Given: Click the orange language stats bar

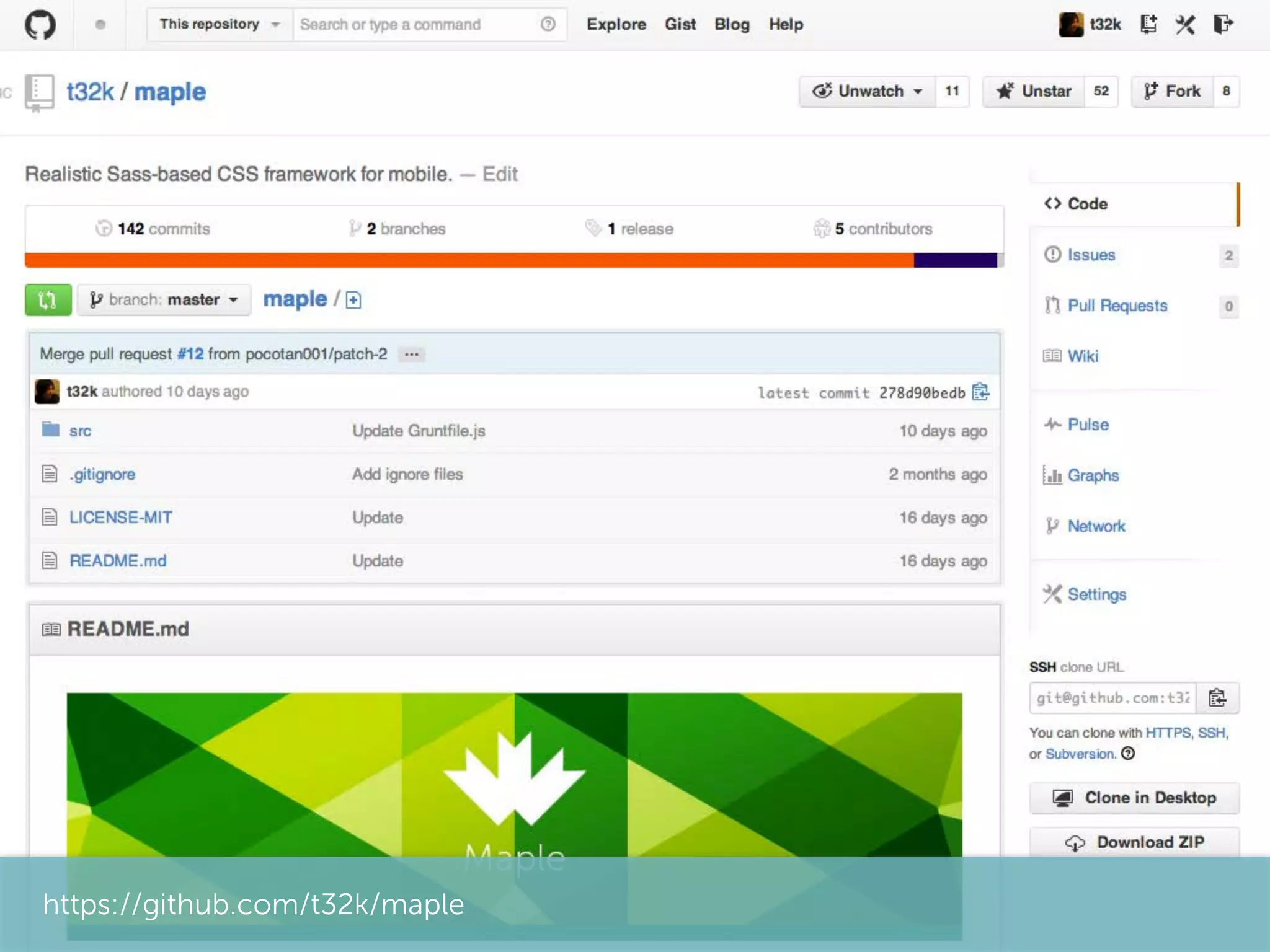Looking at the screenshot, I should click(469, 260).
